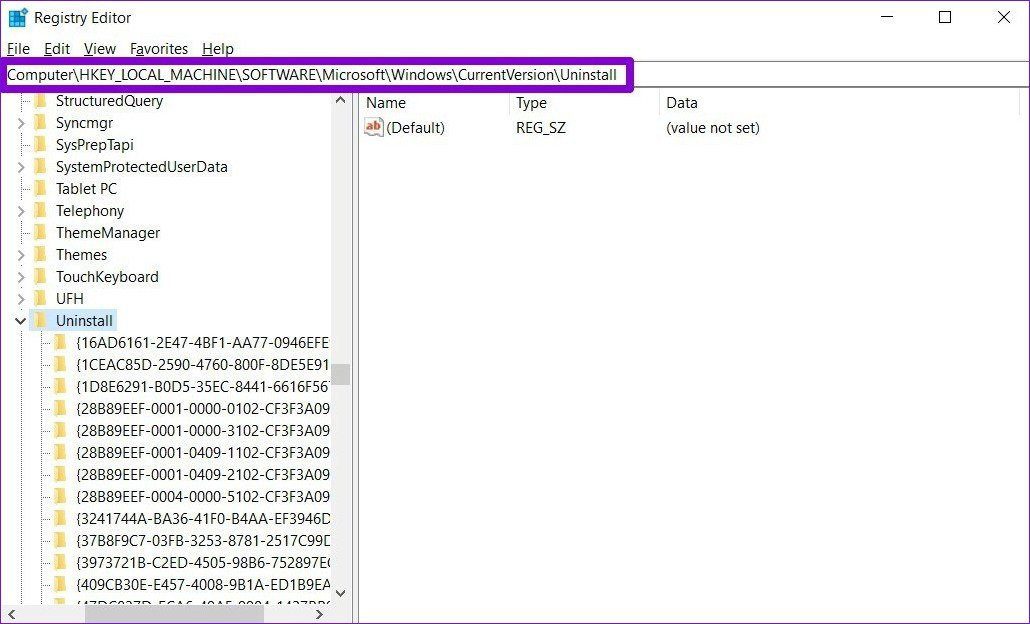The width and height of the screenshot is (1030, 624).
Task: Click folder icon beside {3241744A-BA36-41F0 key
Action: pyautogui.click(x=60, y=518)
